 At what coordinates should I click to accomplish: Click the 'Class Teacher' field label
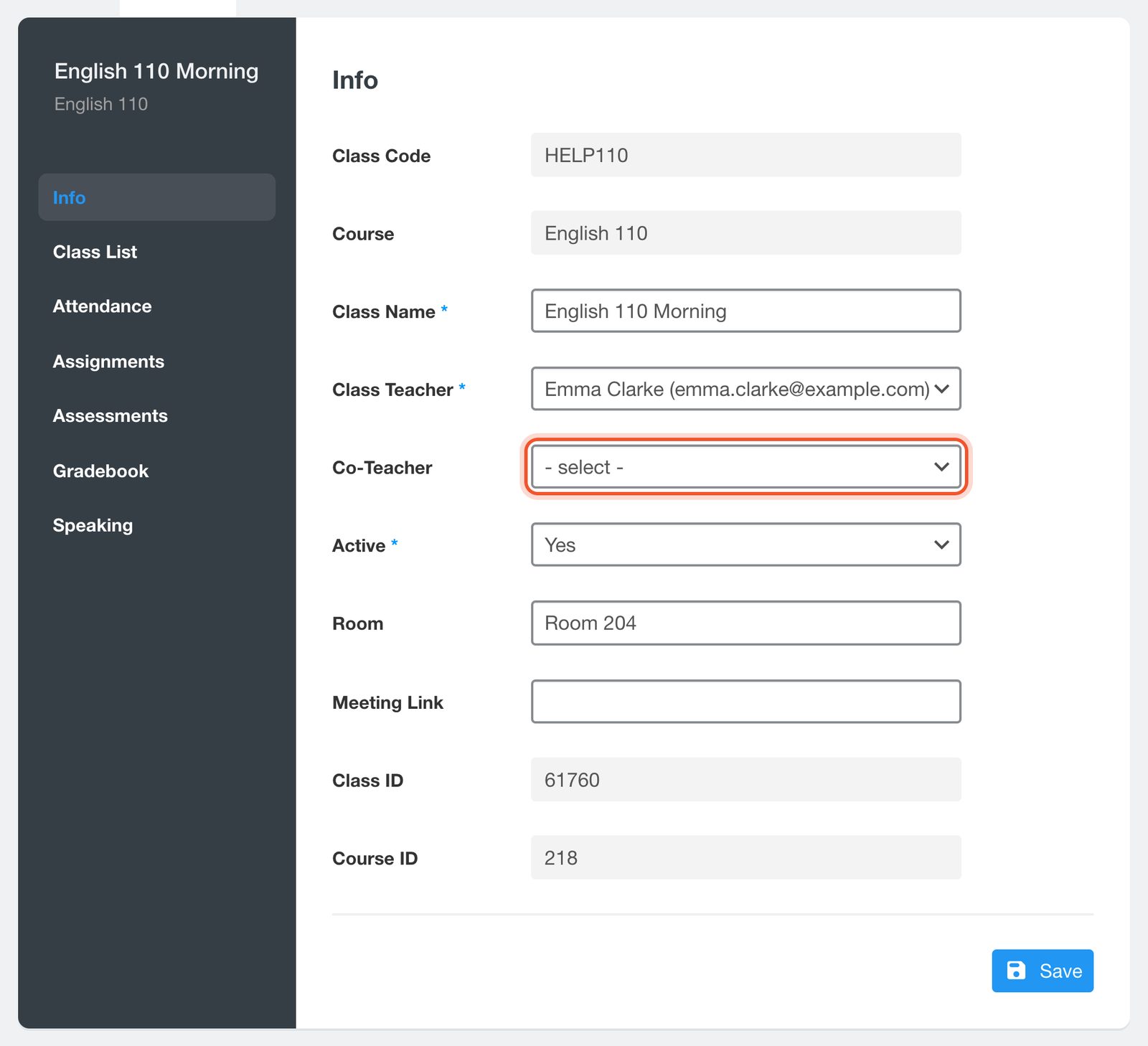coord(392,390)
